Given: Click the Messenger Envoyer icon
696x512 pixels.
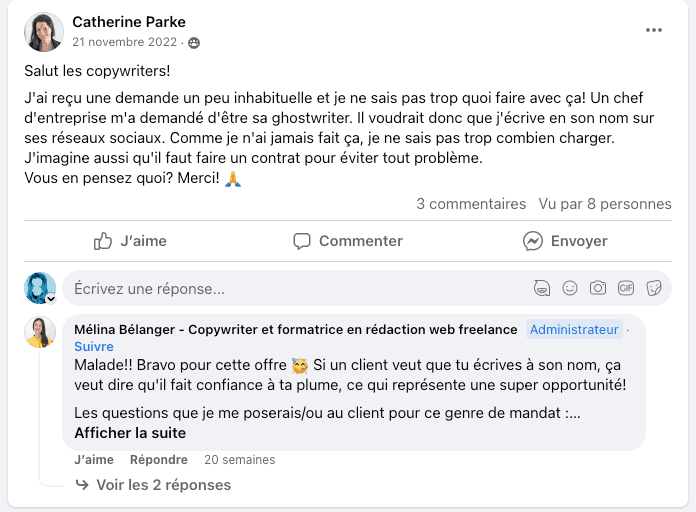Looking at the screenshot, I should (533, 241).
